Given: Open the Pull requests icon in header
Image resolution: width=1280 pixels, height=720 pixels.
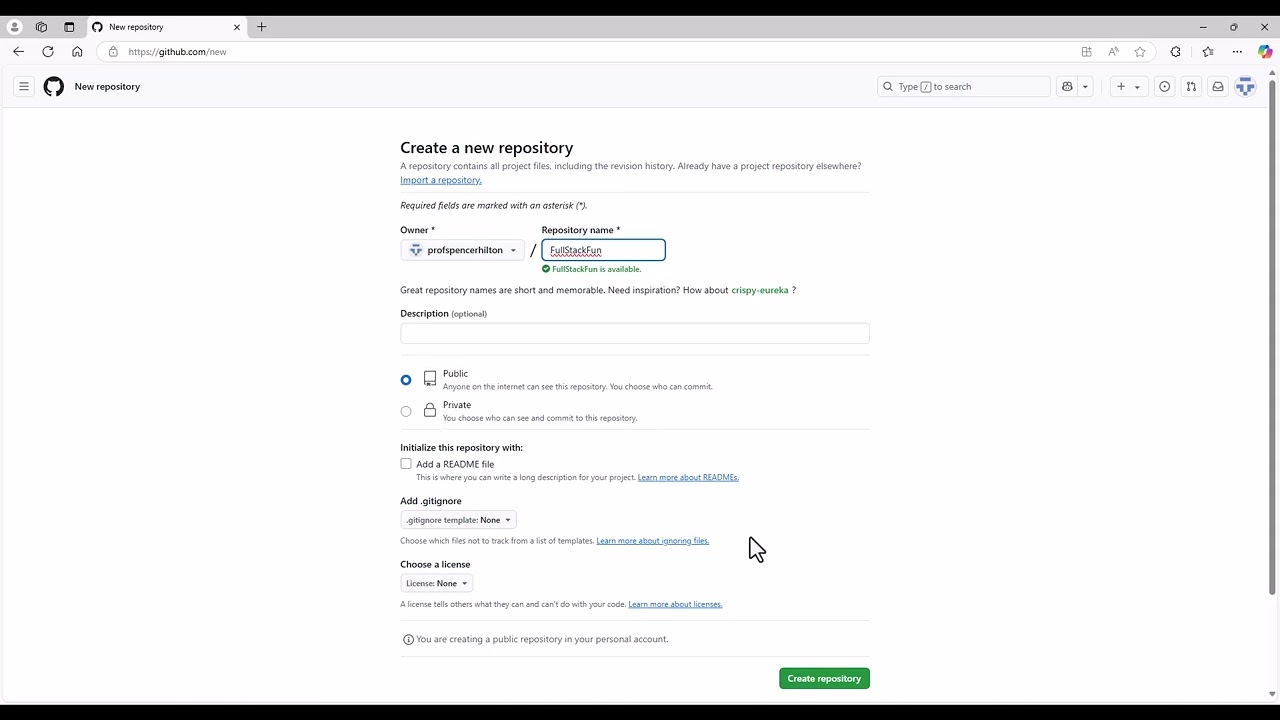Looking at the screenshot, I should [x=1191, y=87].
